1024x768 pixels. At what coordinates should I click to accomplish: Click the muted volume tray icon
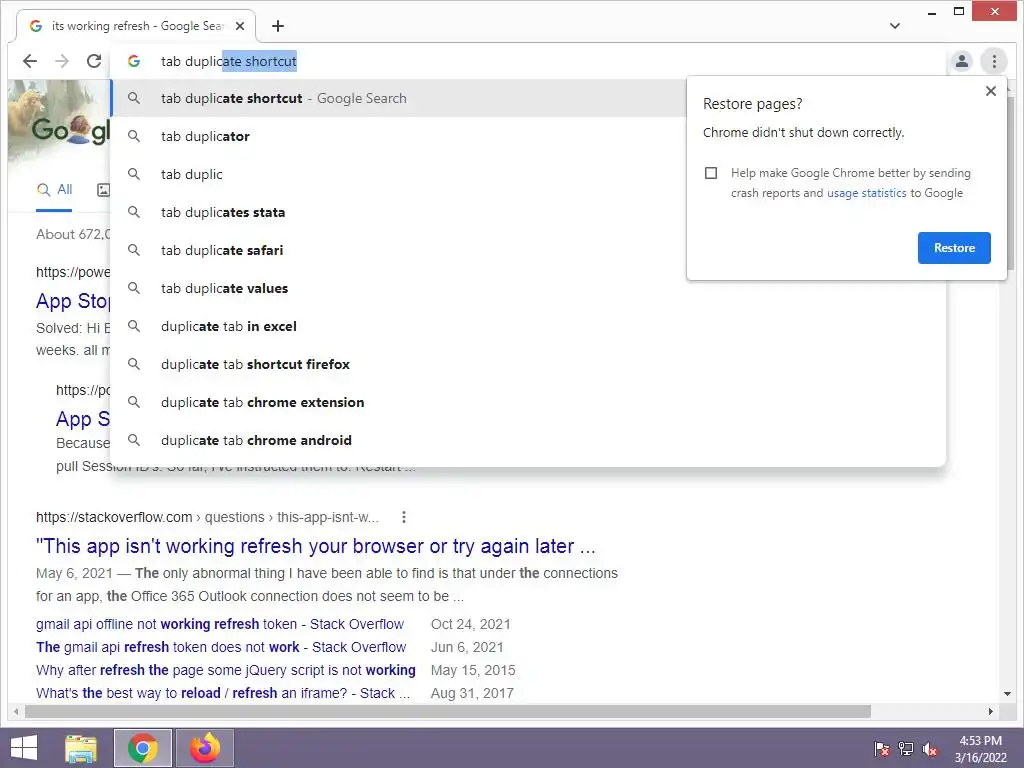pos(930,749)
